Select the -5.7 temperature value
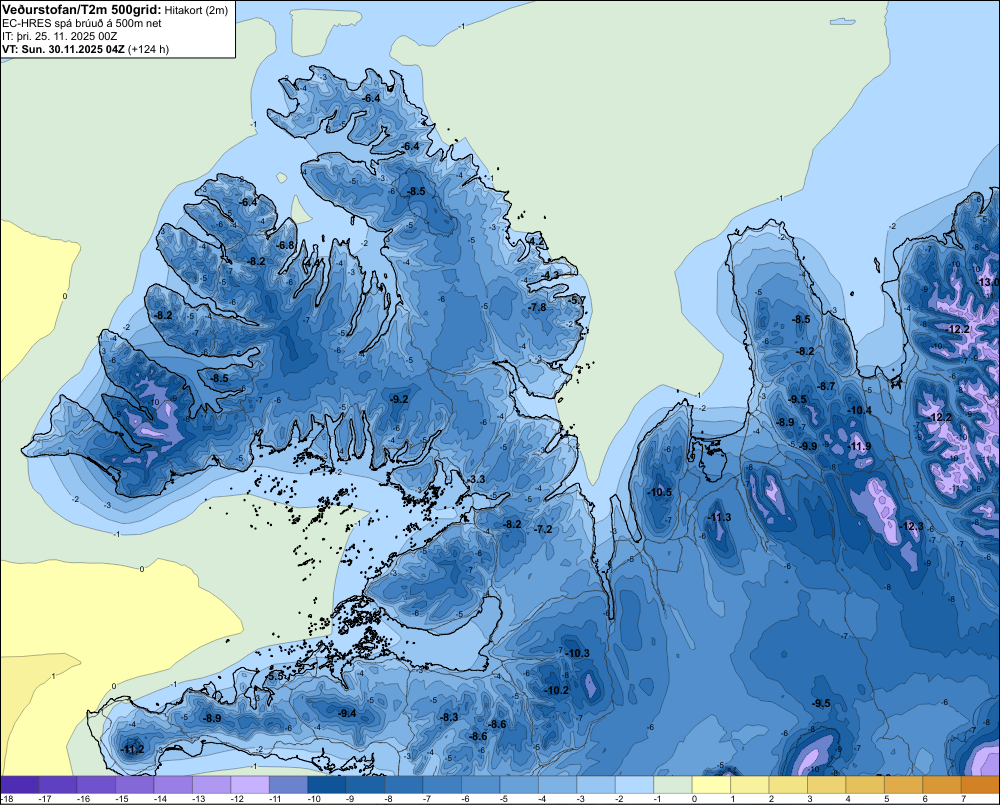 (577, 300)
